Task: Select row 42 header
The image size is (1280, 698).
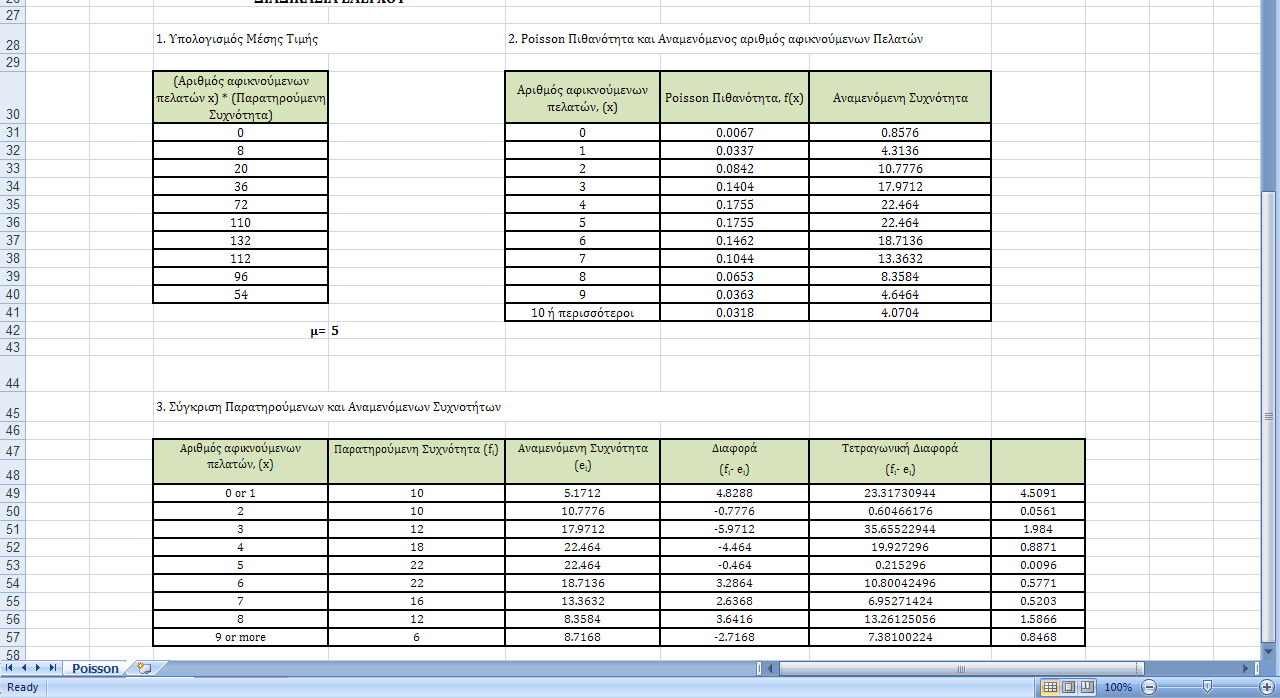Action: [14, 330]
